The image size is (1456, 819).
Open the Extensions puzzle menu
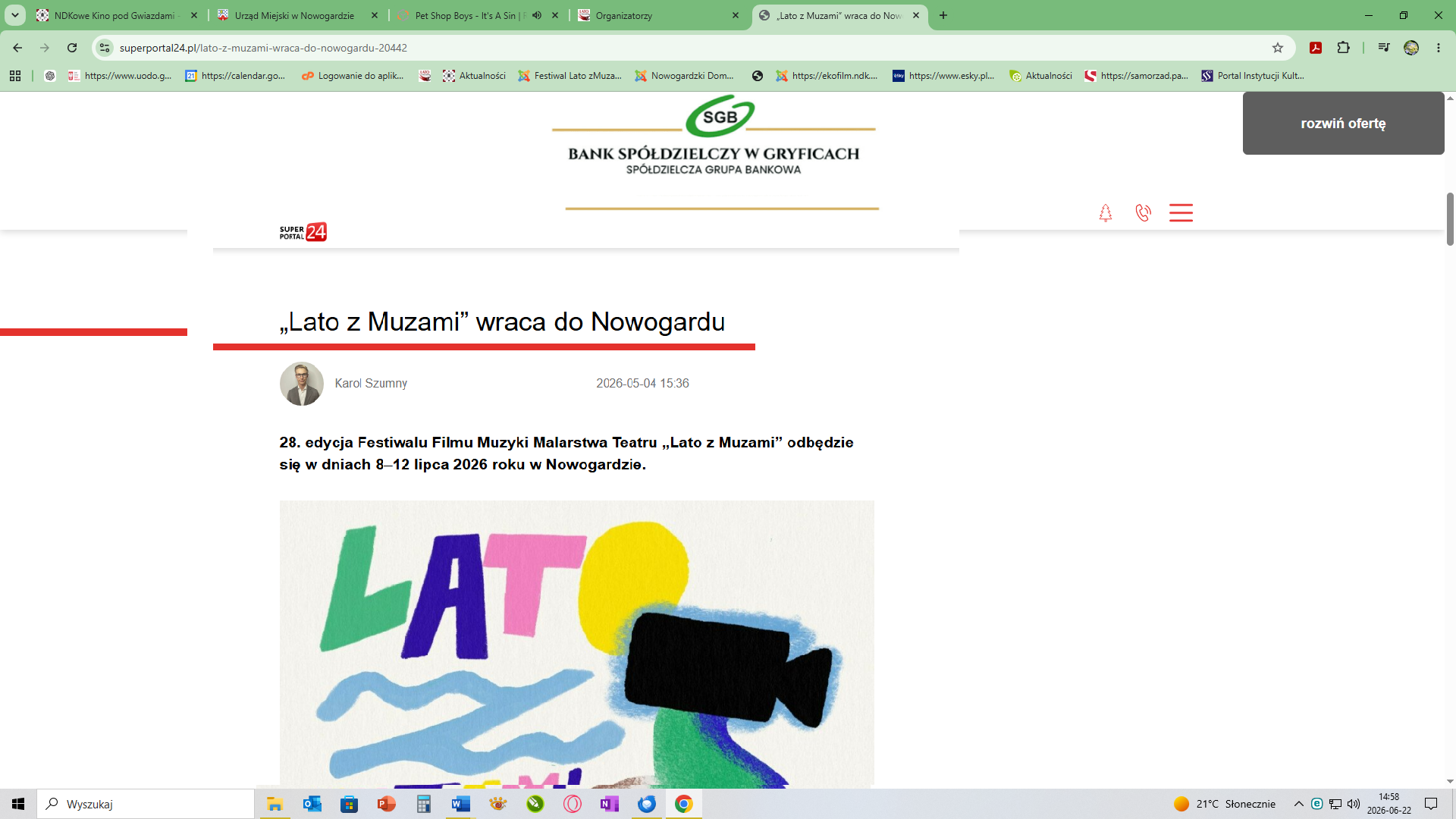[x=1343, y=48]
